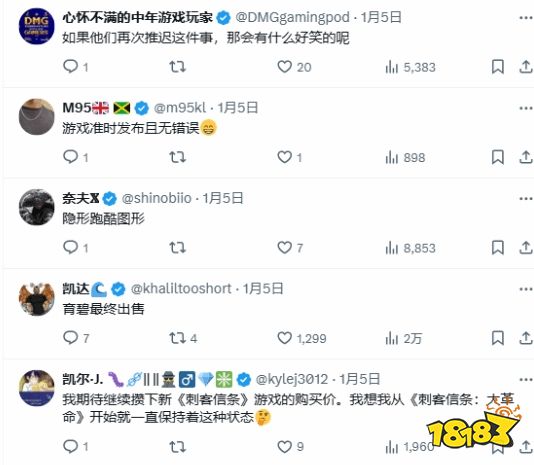The height and width of the screenshot is (465, 534).
Task: Open the 1月5日 timestamp of @kylej3012 tweet
Action: 360,379
